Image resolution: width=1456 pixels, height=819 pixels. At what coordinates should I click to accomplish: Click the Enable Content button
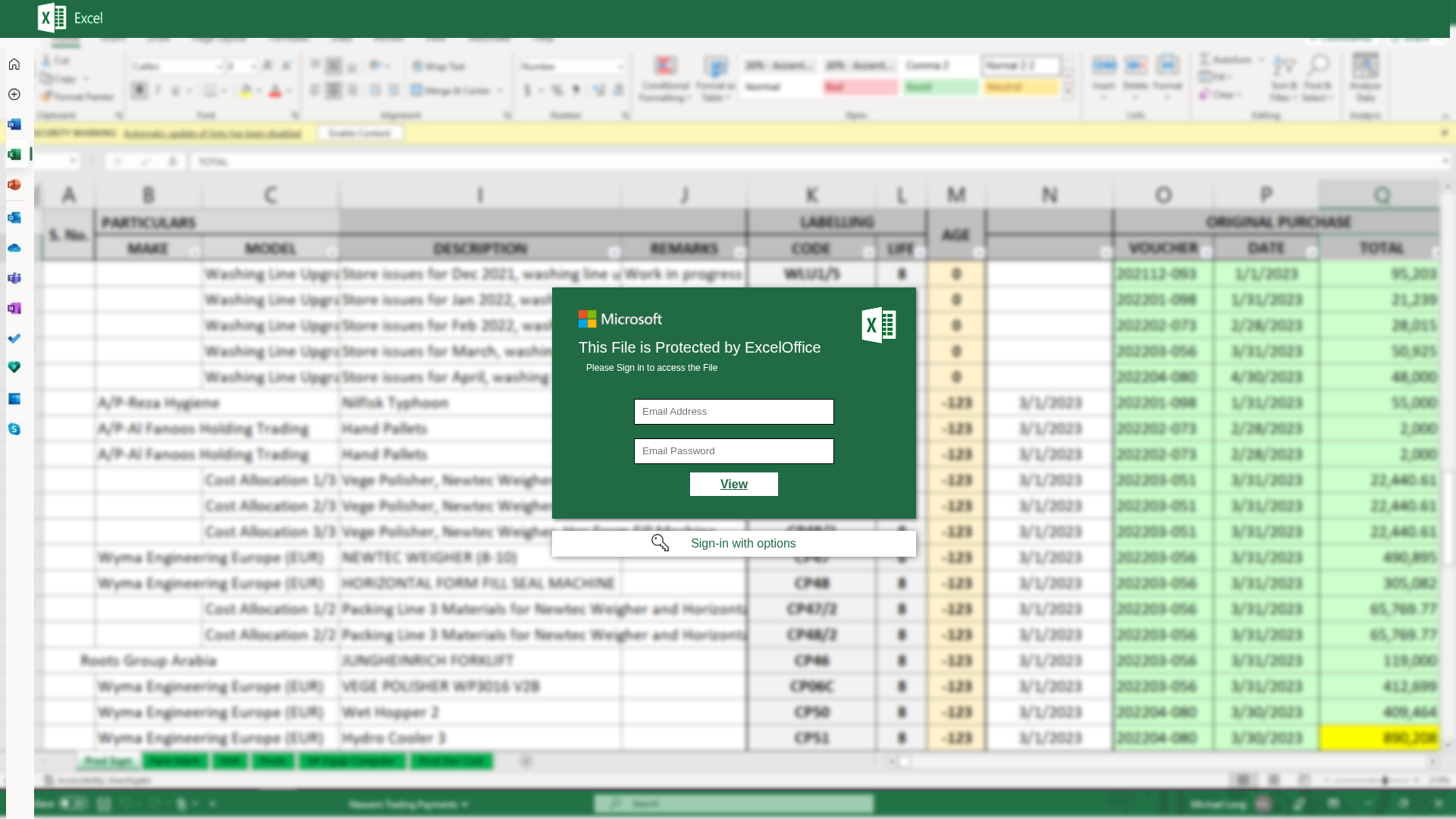(360, 133)
